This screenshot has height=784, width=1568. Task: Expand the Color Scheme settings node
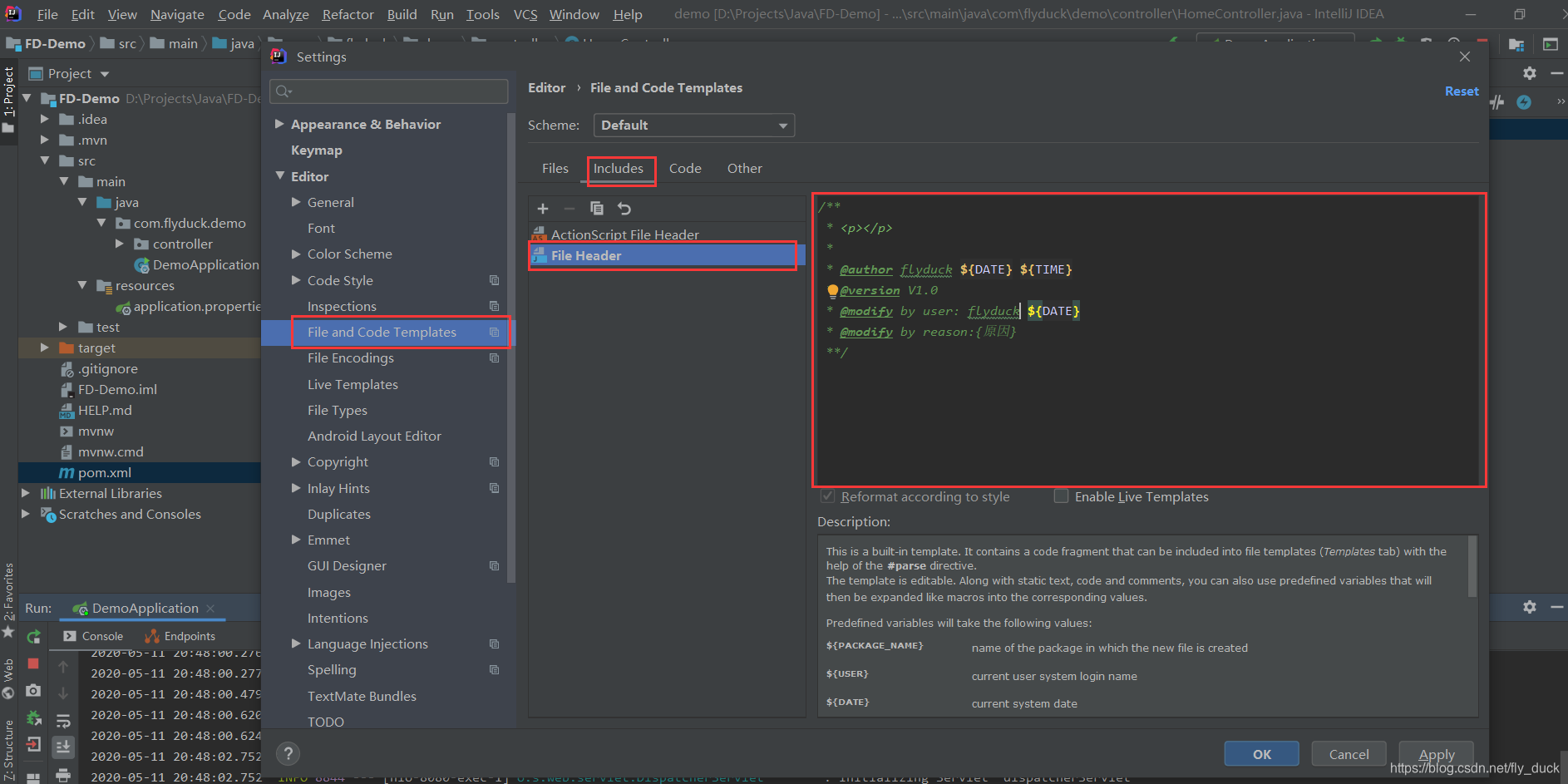pyautogui.click(x=296, y=254)
